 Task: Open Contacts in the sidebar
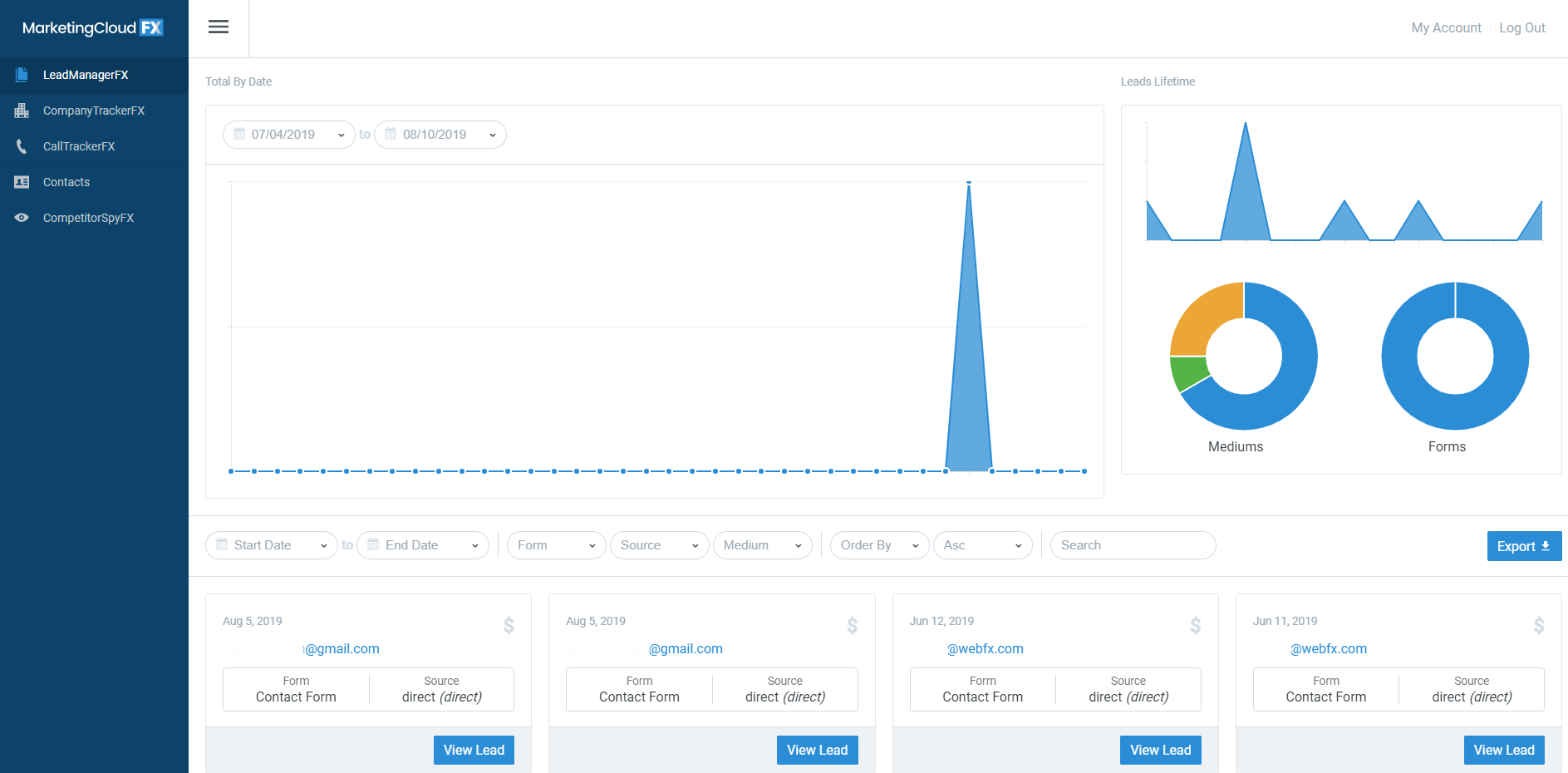pos(94,182)
